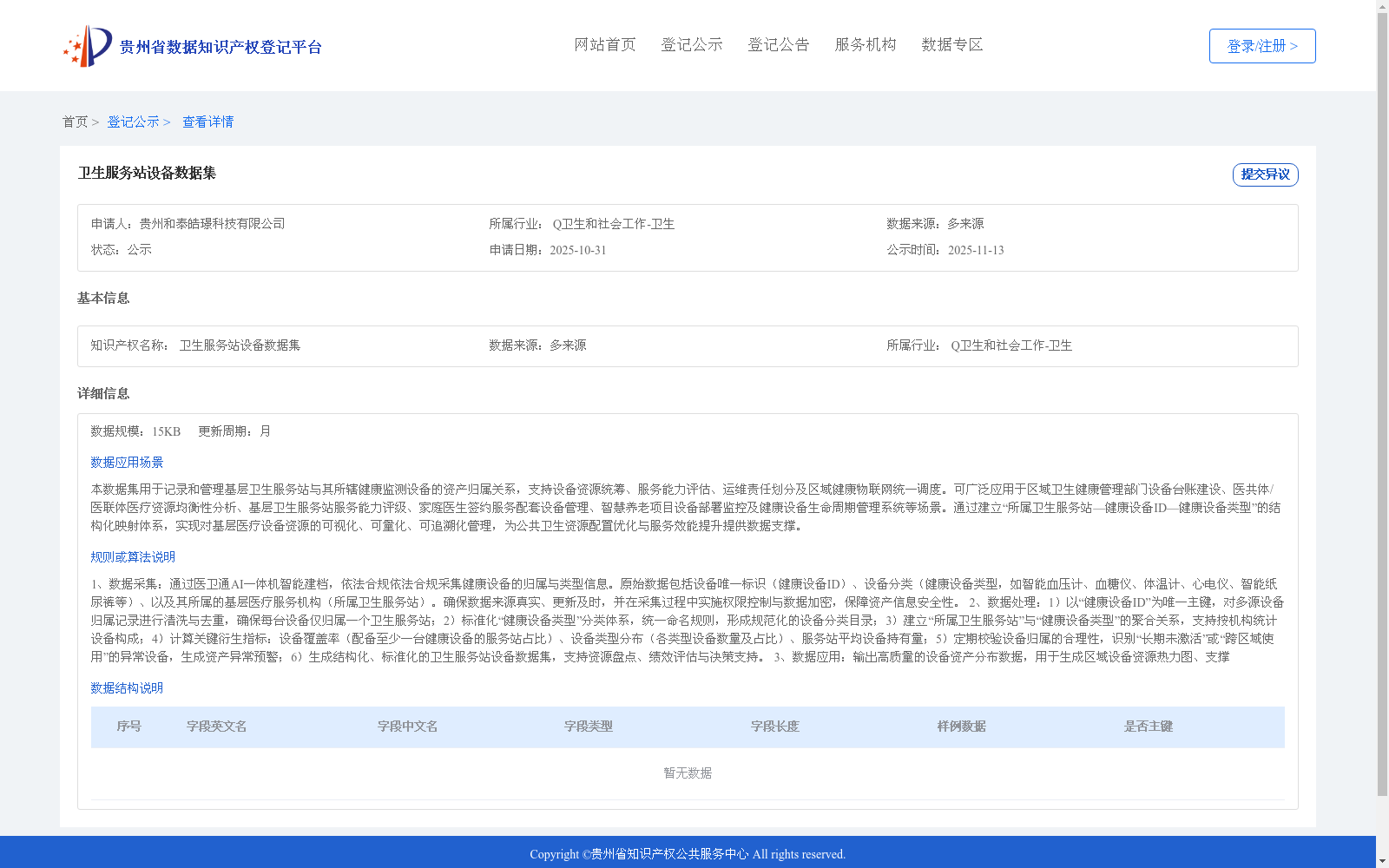Click 查看详情 in the breadcrumb
The image size is (1389, 868).
click(207, 122)
